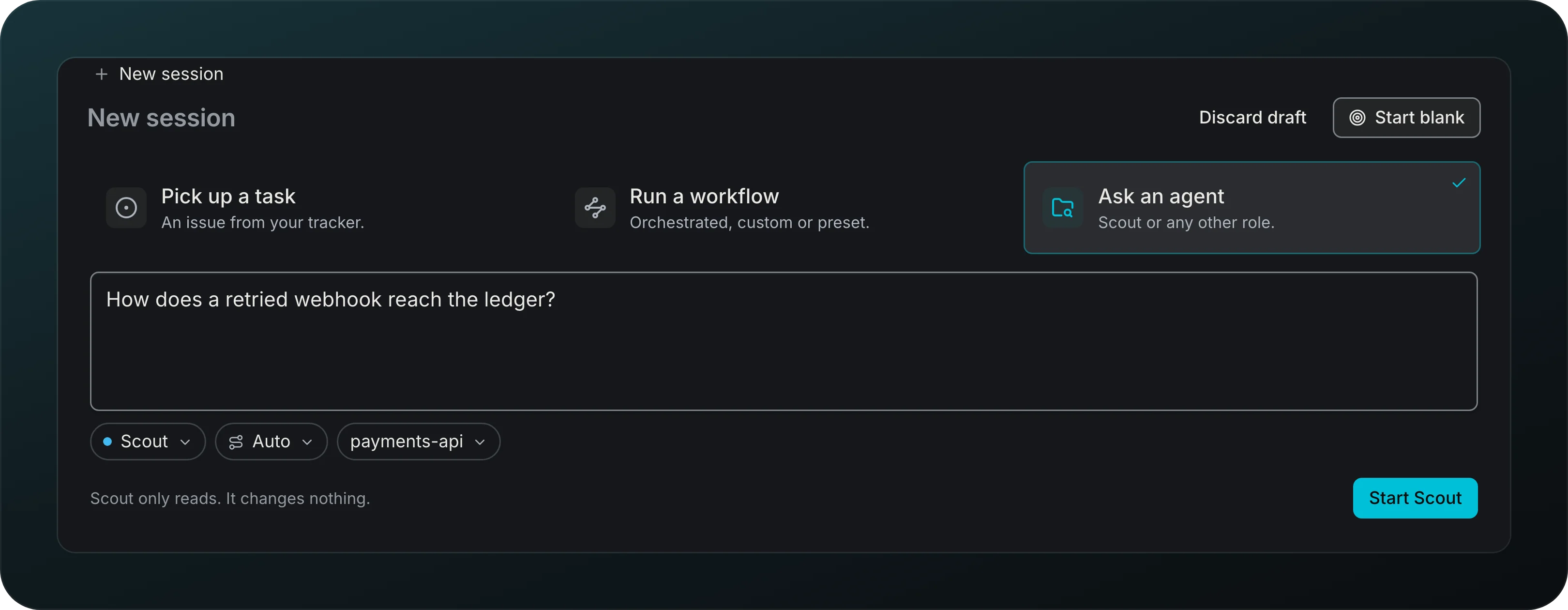
Task: Click the circle-dot task icon
Action: click(126, 208)
